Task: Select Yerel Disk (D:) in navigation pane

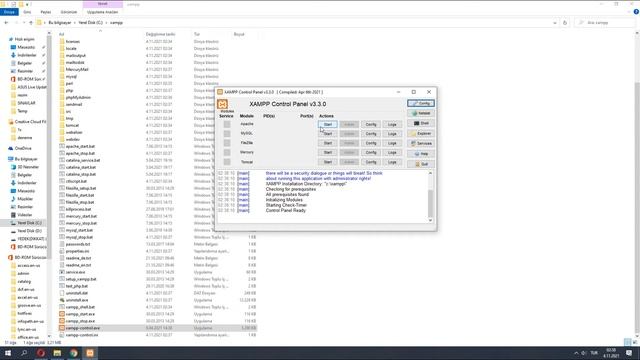Action: coord(29,231)
